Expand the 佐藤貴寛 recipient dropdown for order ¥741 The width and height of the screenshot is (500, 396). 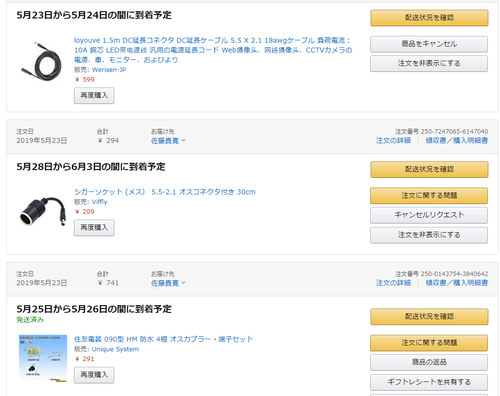168,283
